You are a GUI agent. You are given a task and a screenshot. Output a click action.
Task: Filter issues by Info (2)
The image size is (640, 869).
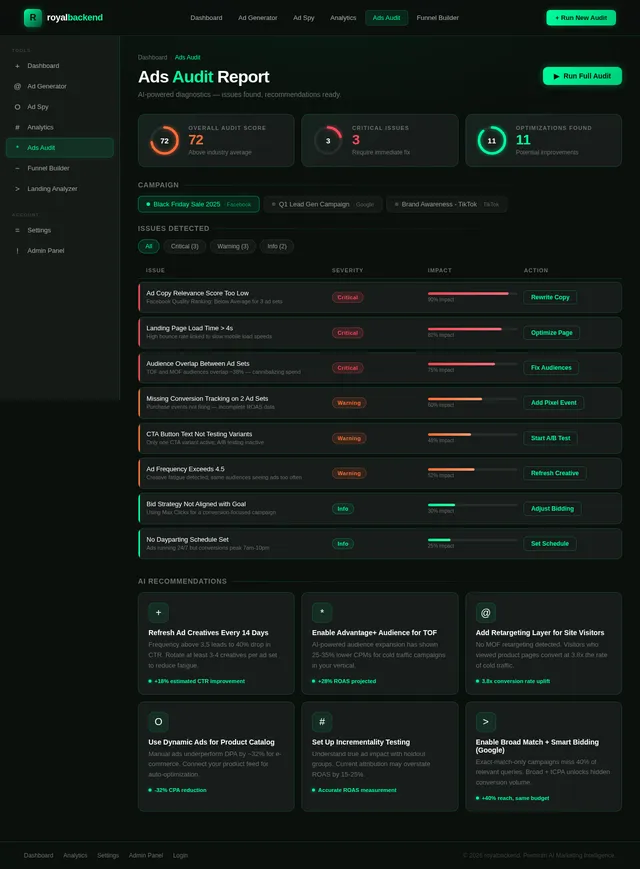click(x=277, y=246)
